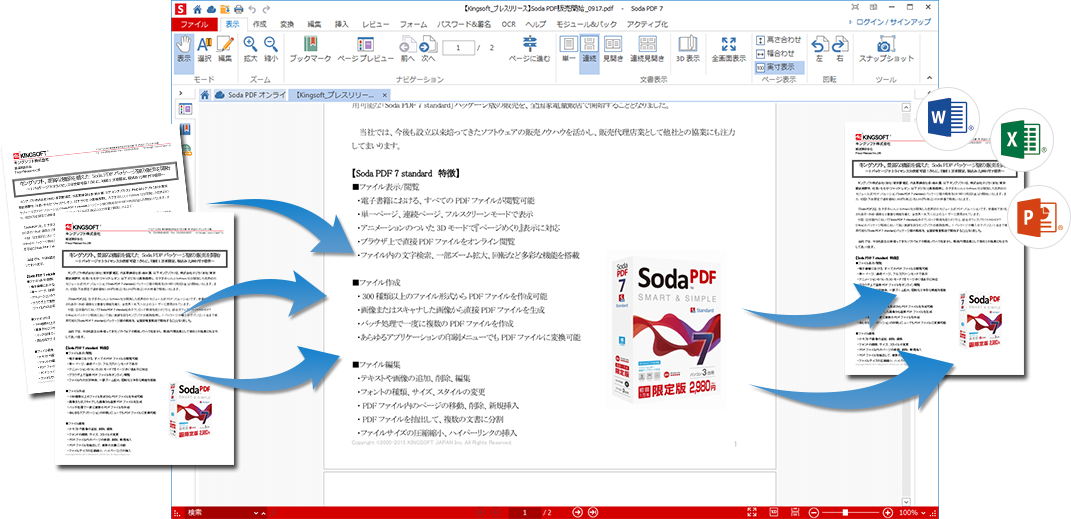Toggle 幅合わせ fit width

coord(776,53)
